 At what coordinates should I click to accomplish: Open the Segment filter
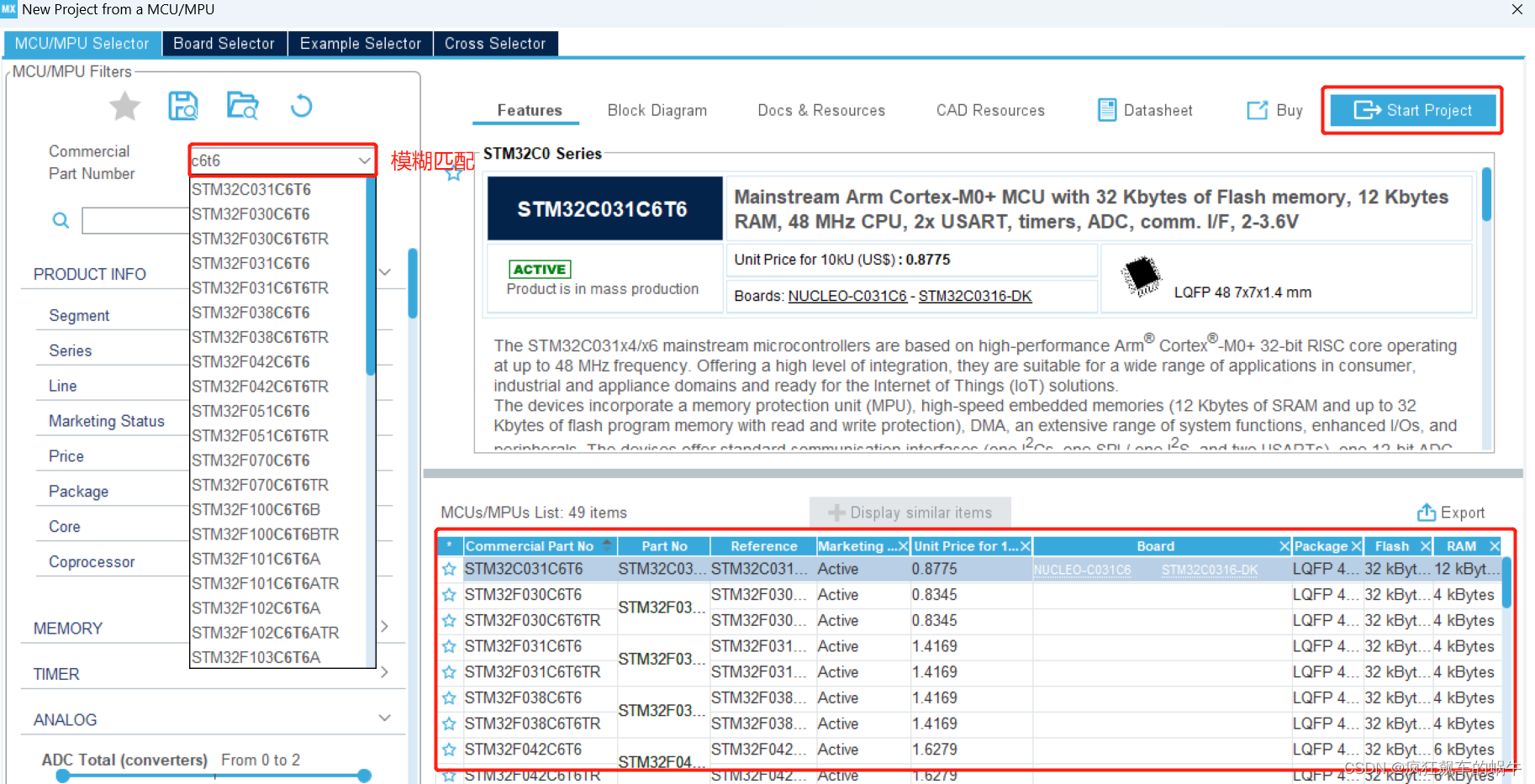79,316
